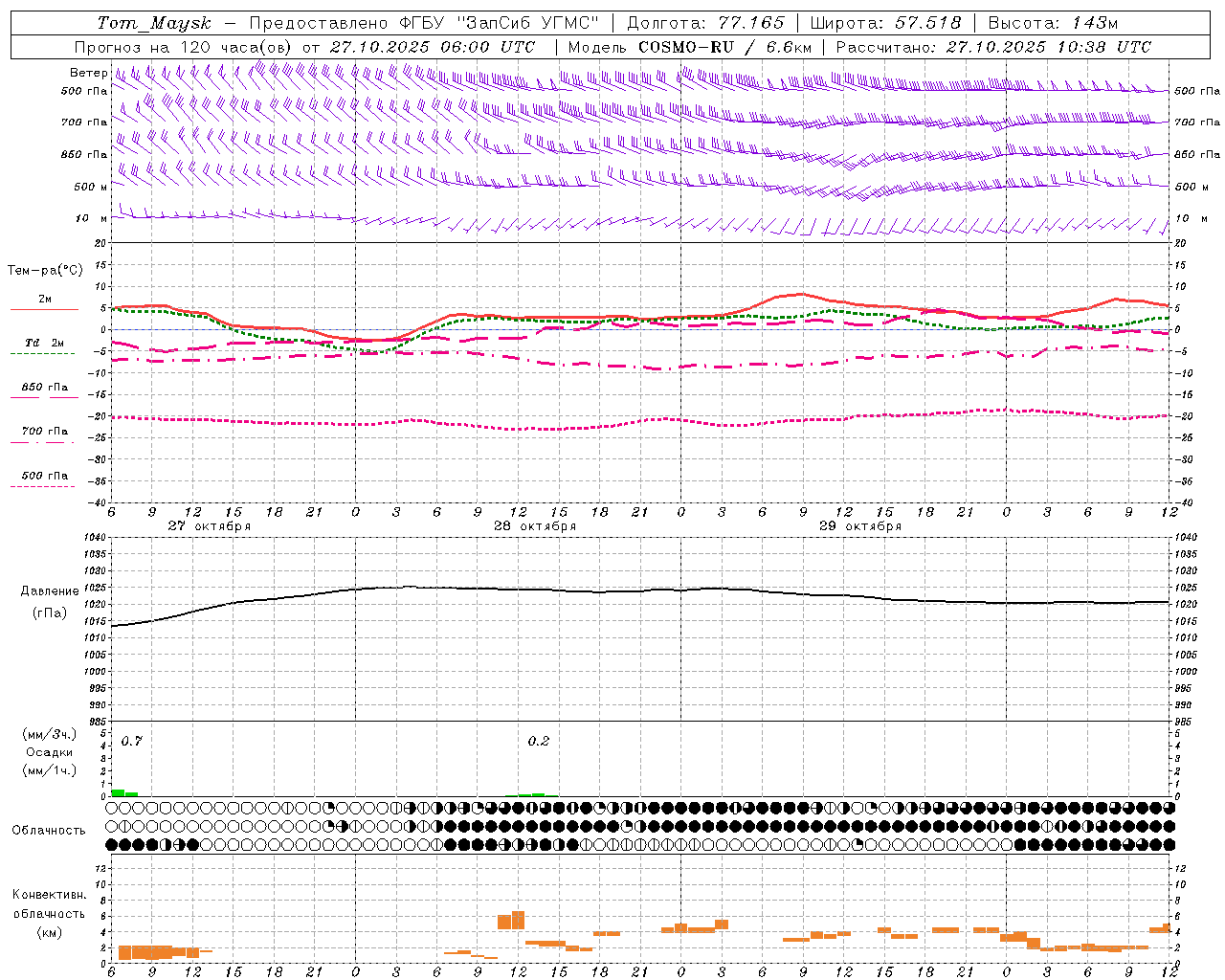Click the Модель COSMO-RU / 6.6км label
This screenshot has height=980, width=1225.
coord(690,47)
